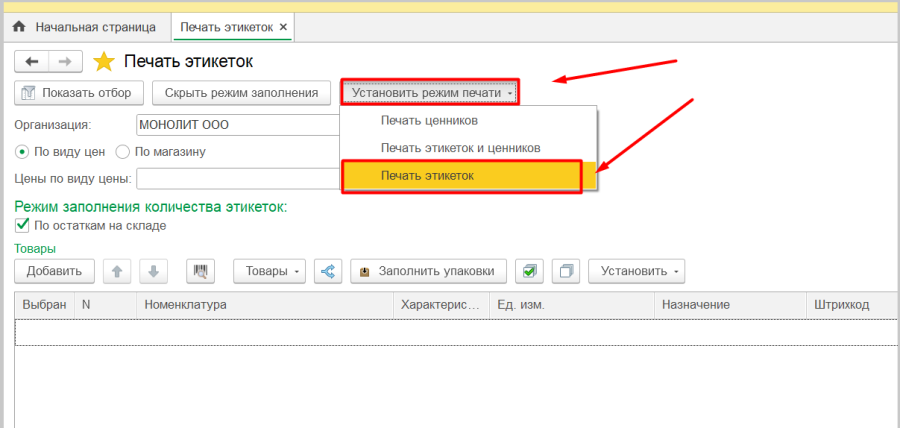Open the 'Установить' dropdown button

pyautogui.click(x=636, y=271)
